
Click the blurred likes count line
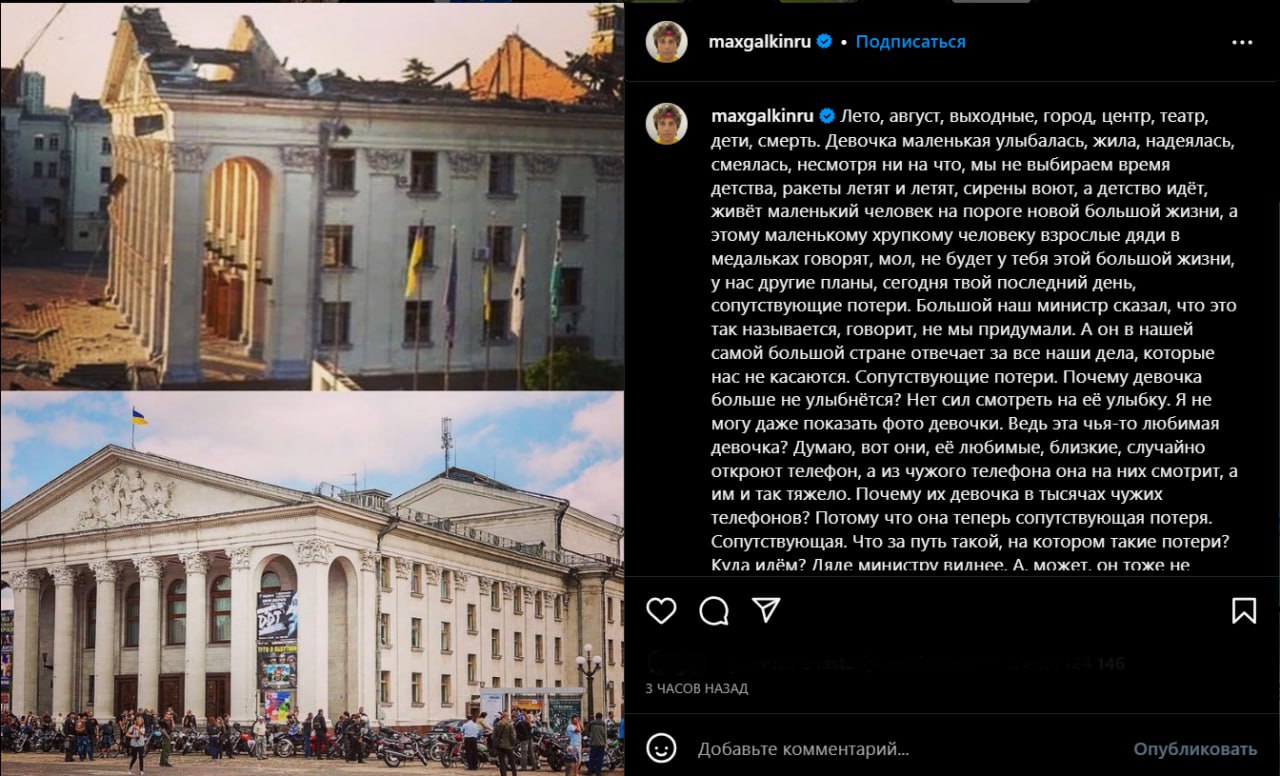(886, 662)
